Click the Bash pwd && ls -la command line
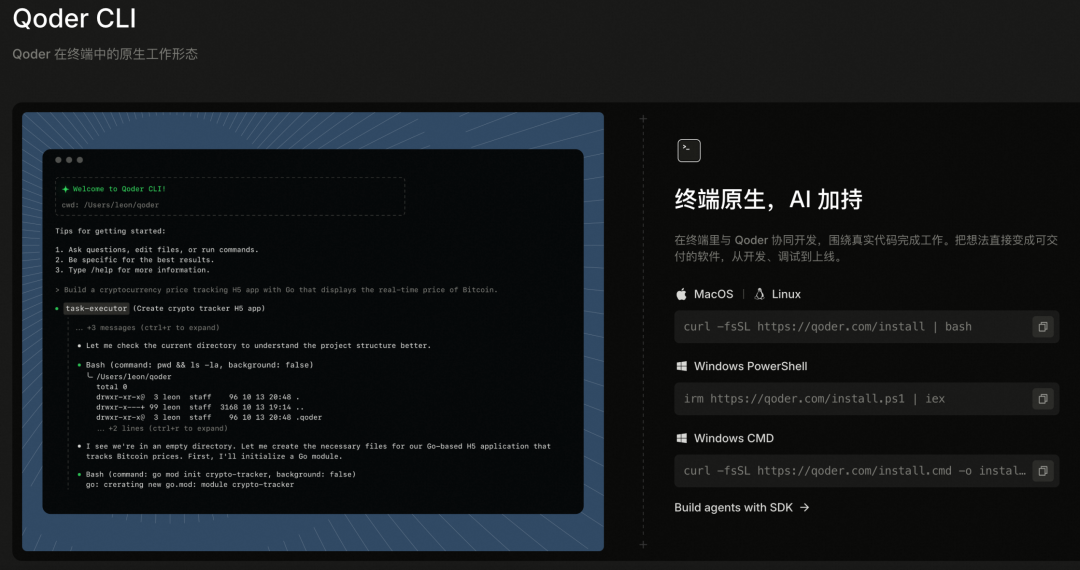 tap(199, 365)
